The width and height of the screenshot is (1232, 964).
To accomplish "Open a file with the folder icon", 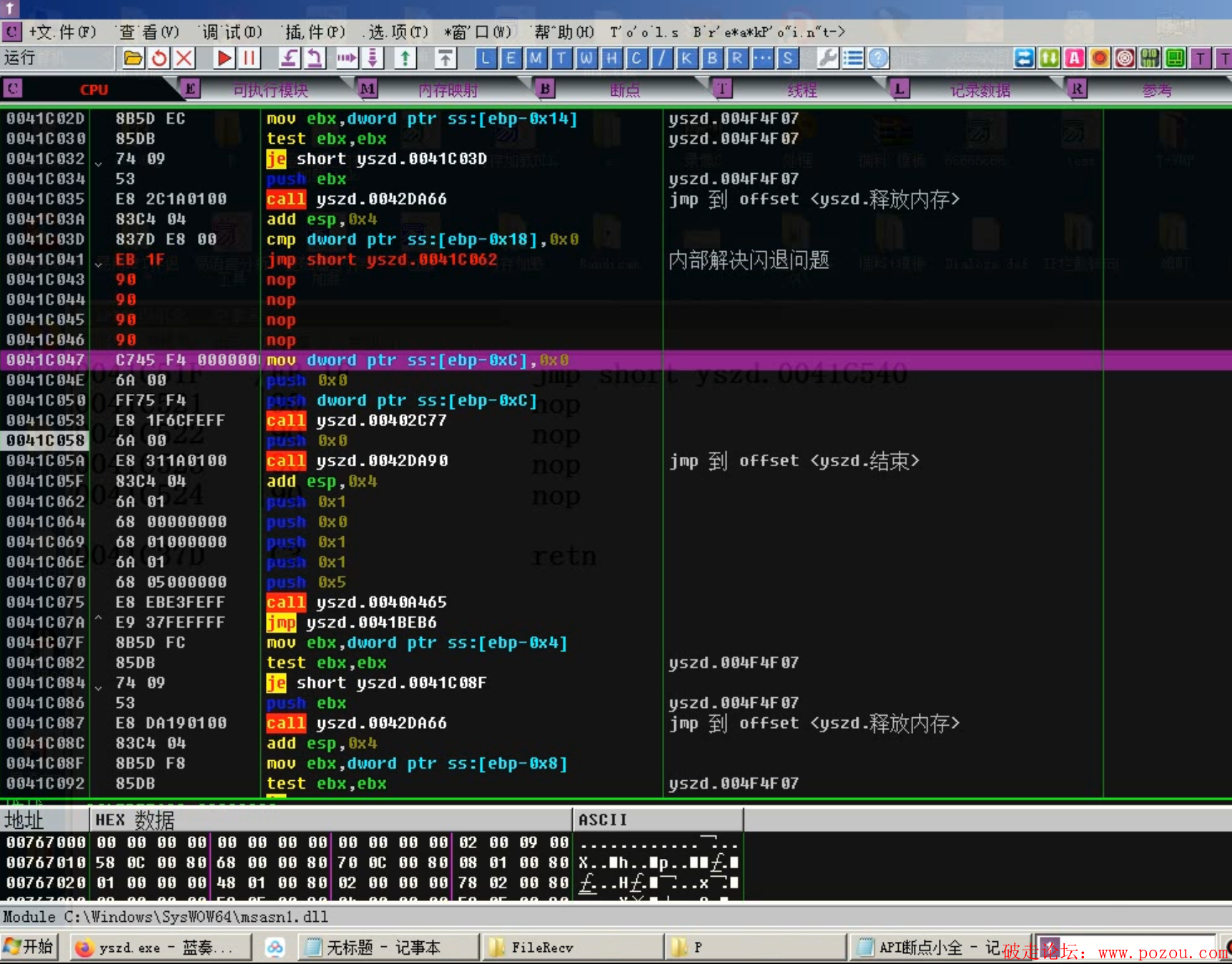I will tap(133, 58).
